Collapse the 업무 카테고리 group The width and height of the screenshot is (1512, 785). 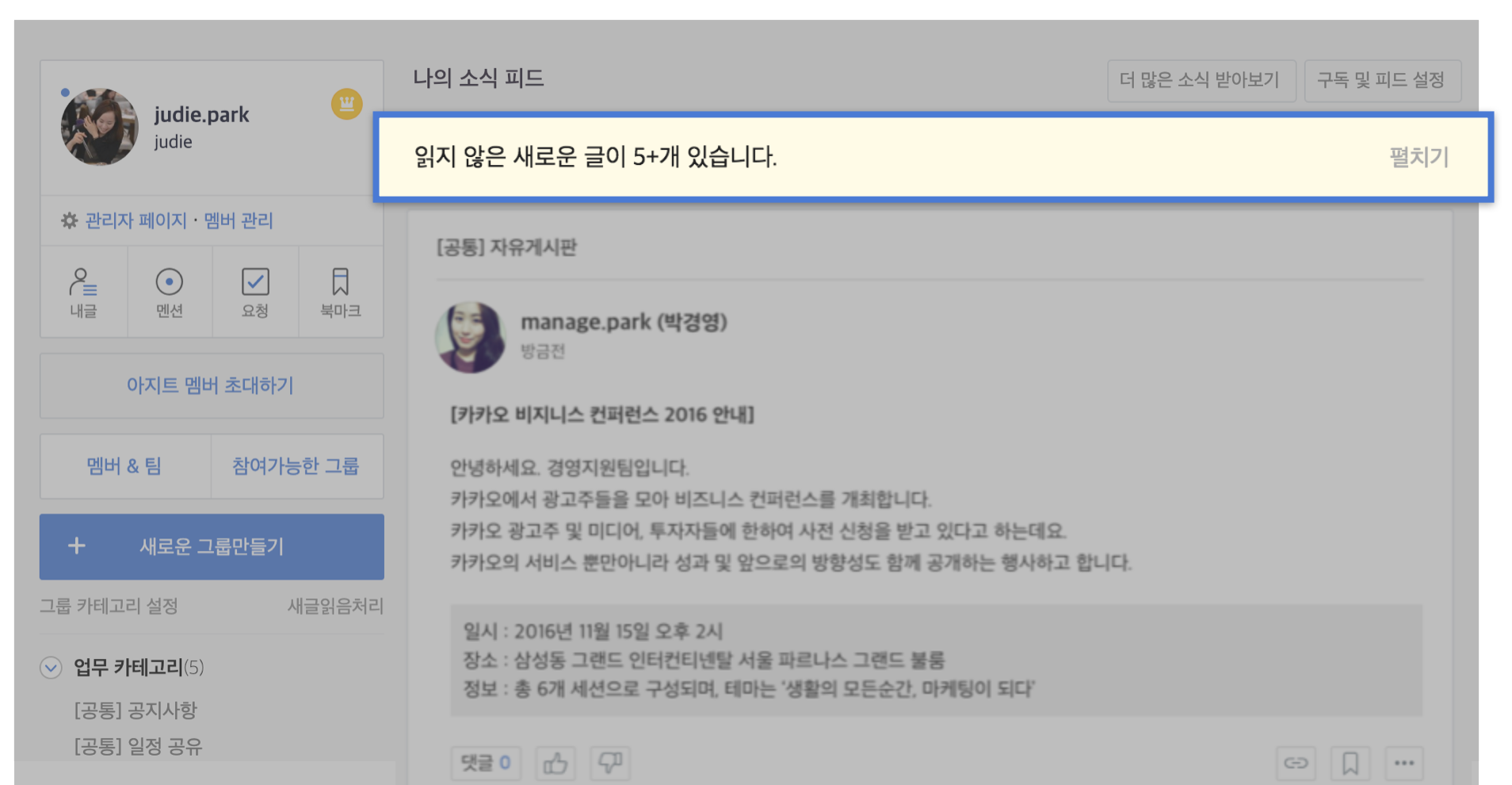[51, 668]
